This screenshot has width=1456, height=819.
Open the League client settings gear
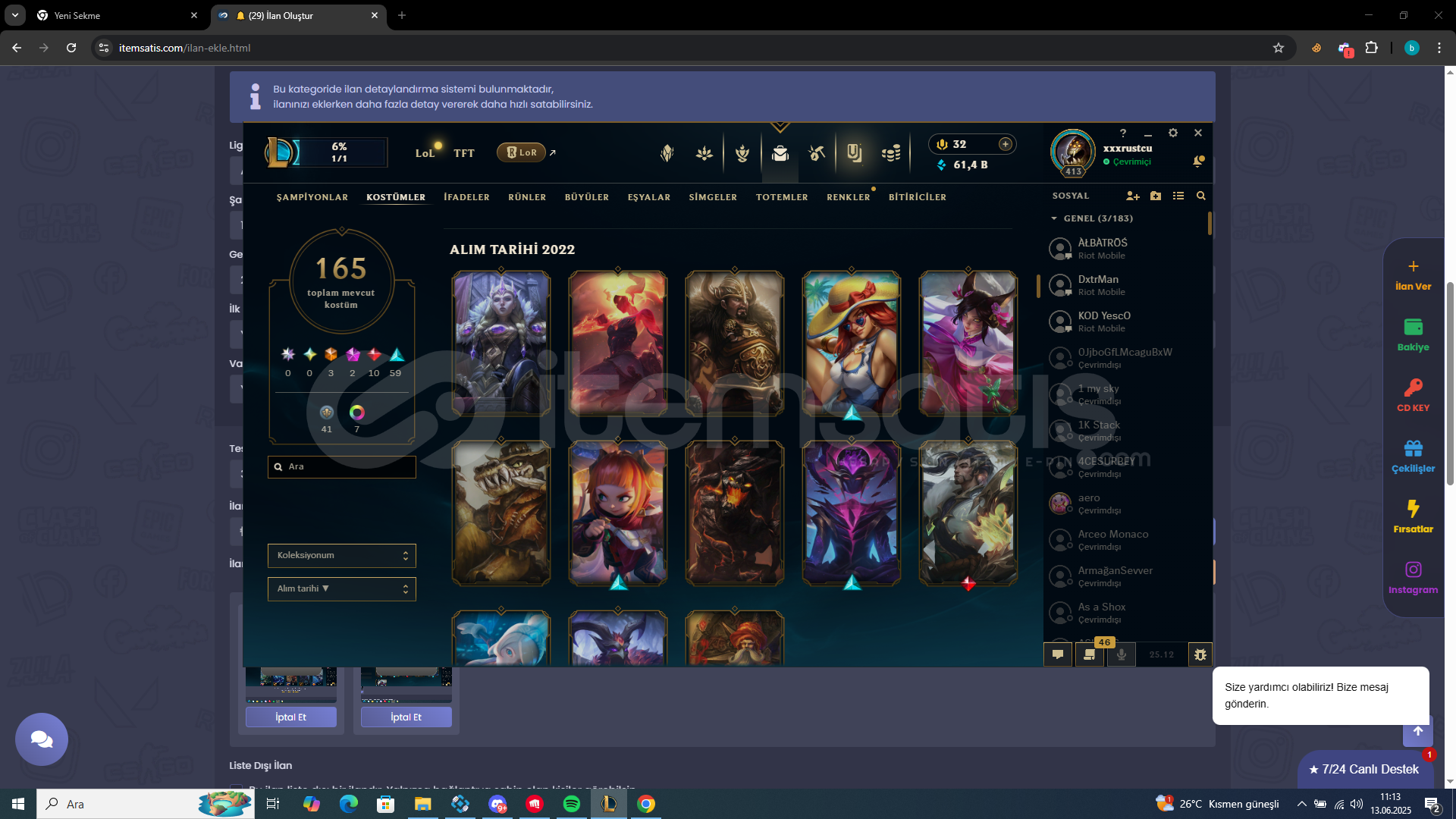[1173, 133]
